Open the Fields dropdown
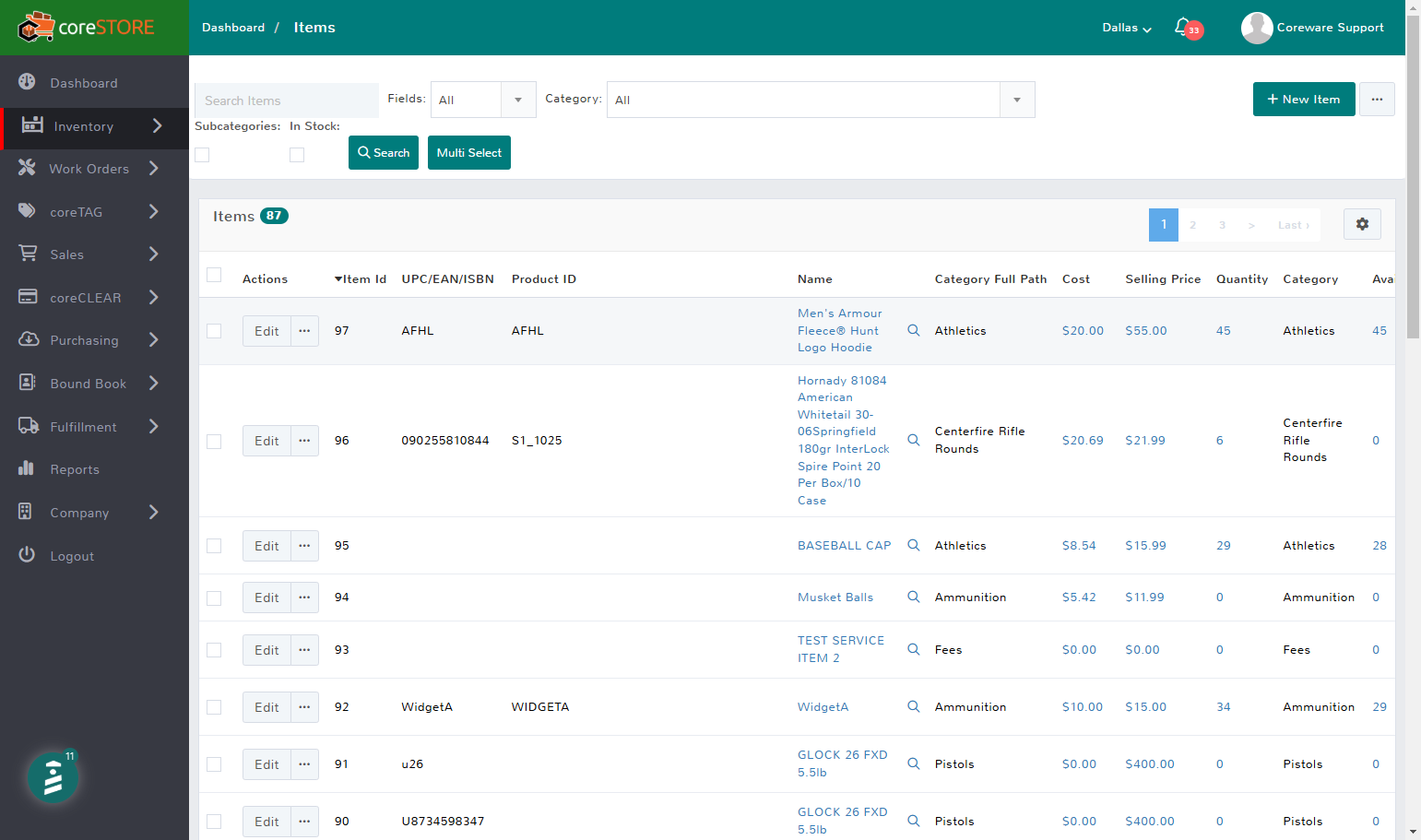Screen dimensions: 1421x840 coord(483,100)
